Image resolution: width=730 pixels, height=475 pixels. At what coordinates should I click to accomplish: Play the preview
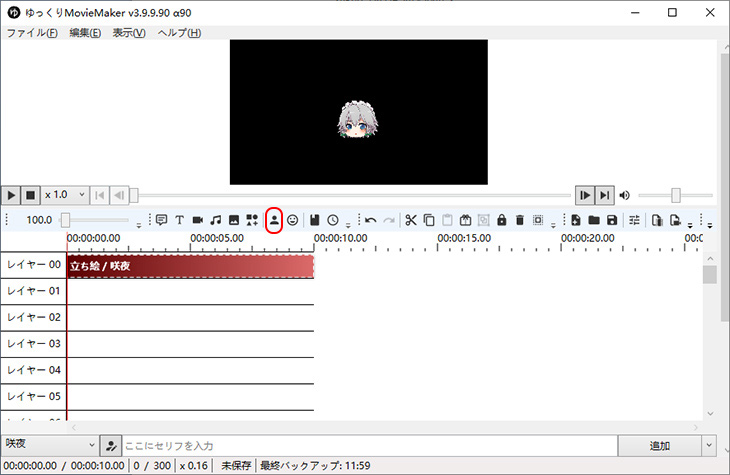click(x=11, y=195)
